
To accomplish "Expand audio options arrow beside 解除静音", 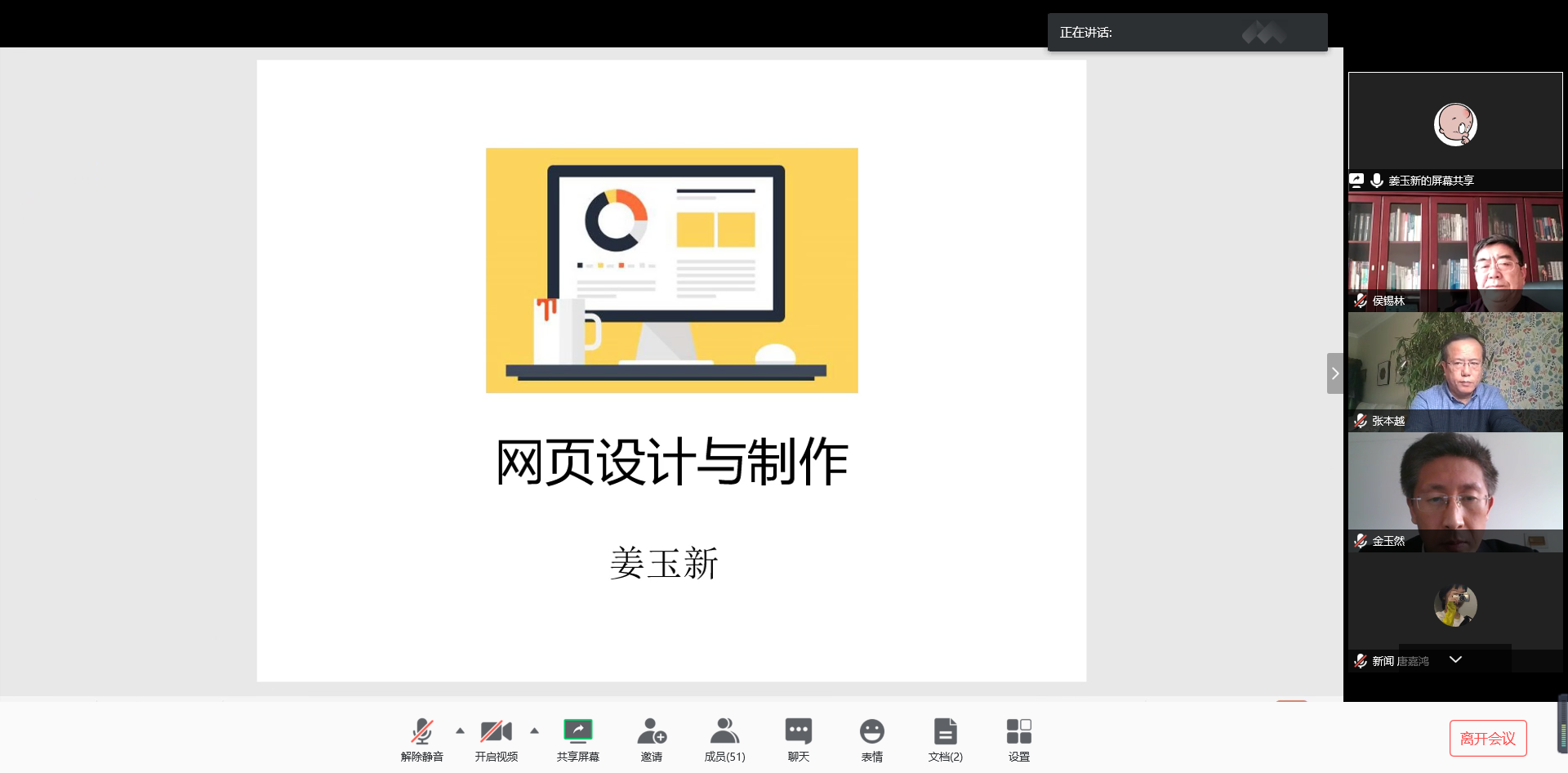I will tap(461, 731).
